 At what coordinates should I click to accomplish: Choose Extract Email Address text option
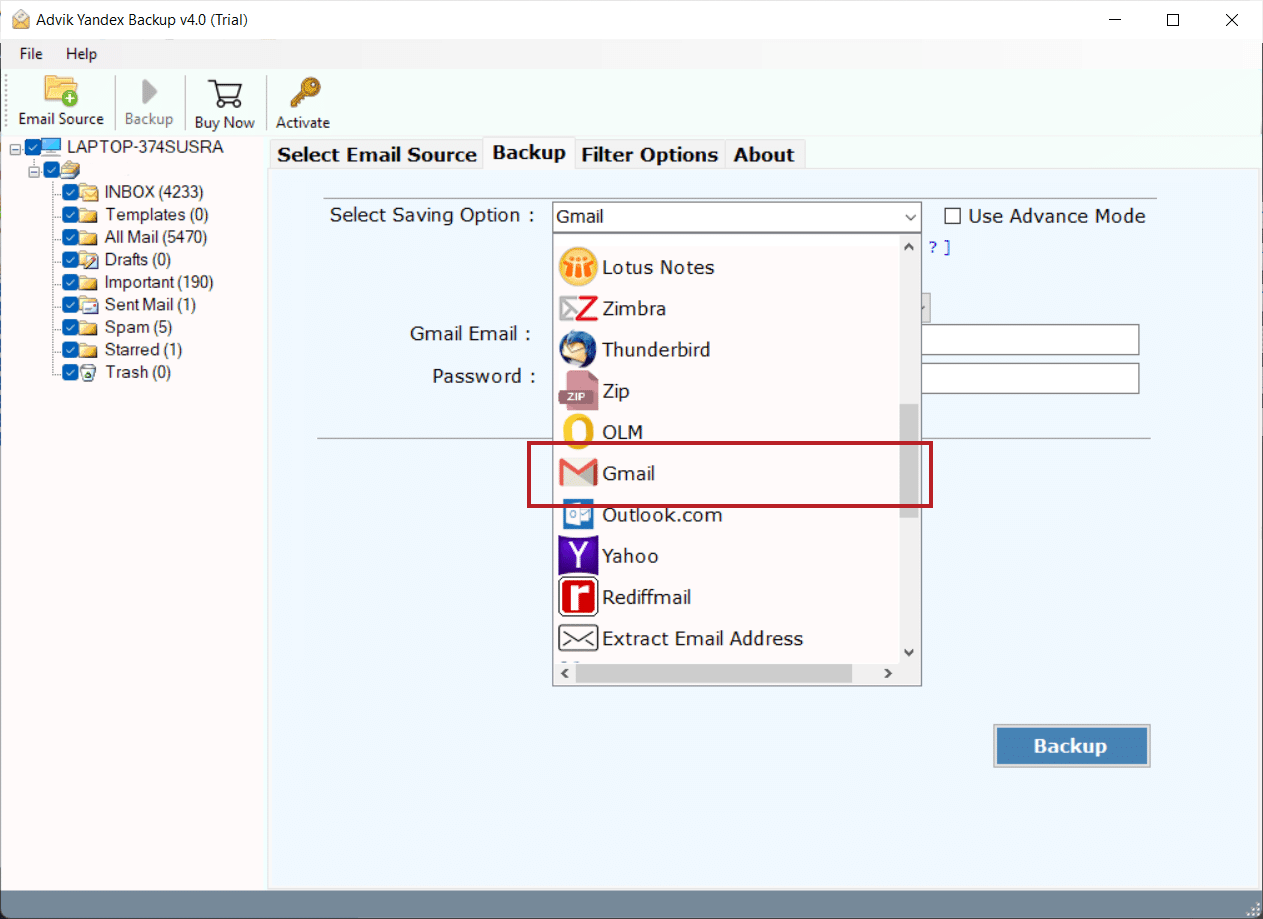coord(703,638)
